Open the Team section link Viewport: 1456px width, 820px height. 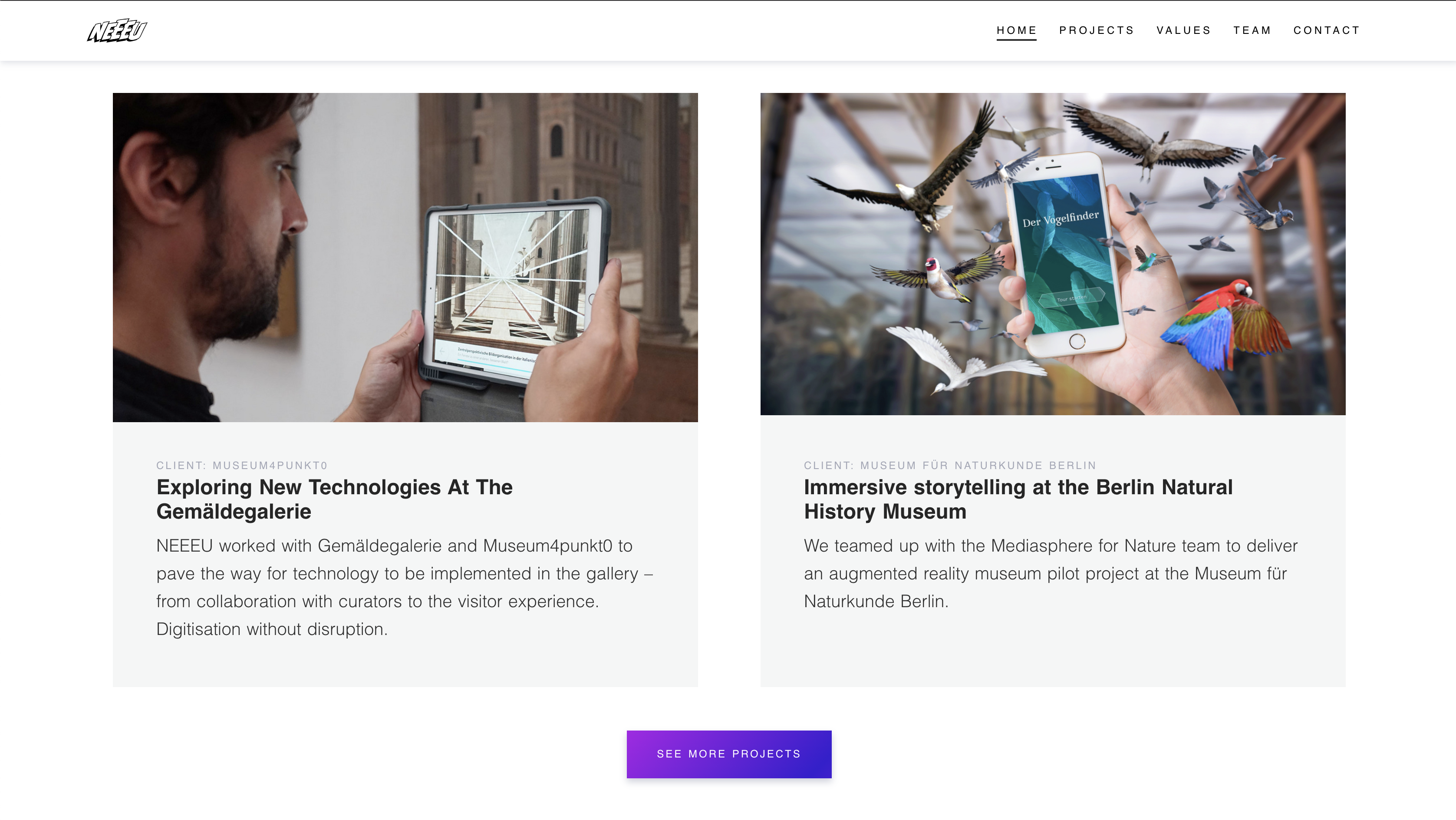1252,30
